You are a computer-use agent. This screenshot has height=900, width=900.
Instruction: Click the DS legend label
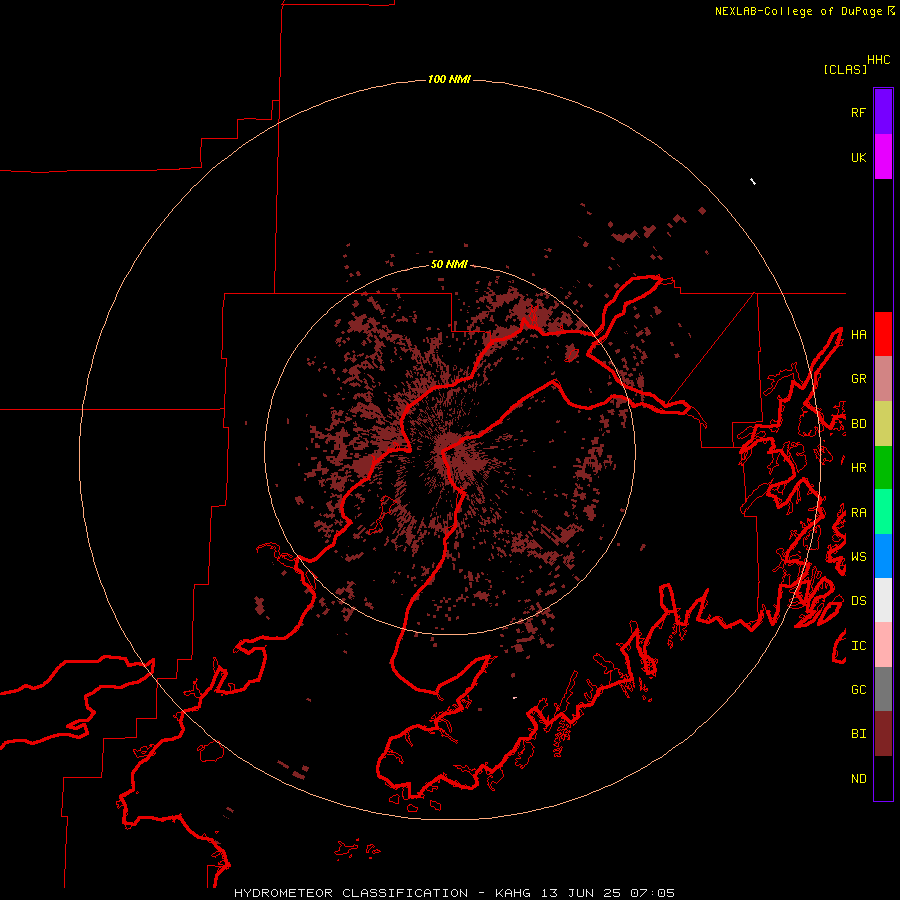(x=858, y=600)
